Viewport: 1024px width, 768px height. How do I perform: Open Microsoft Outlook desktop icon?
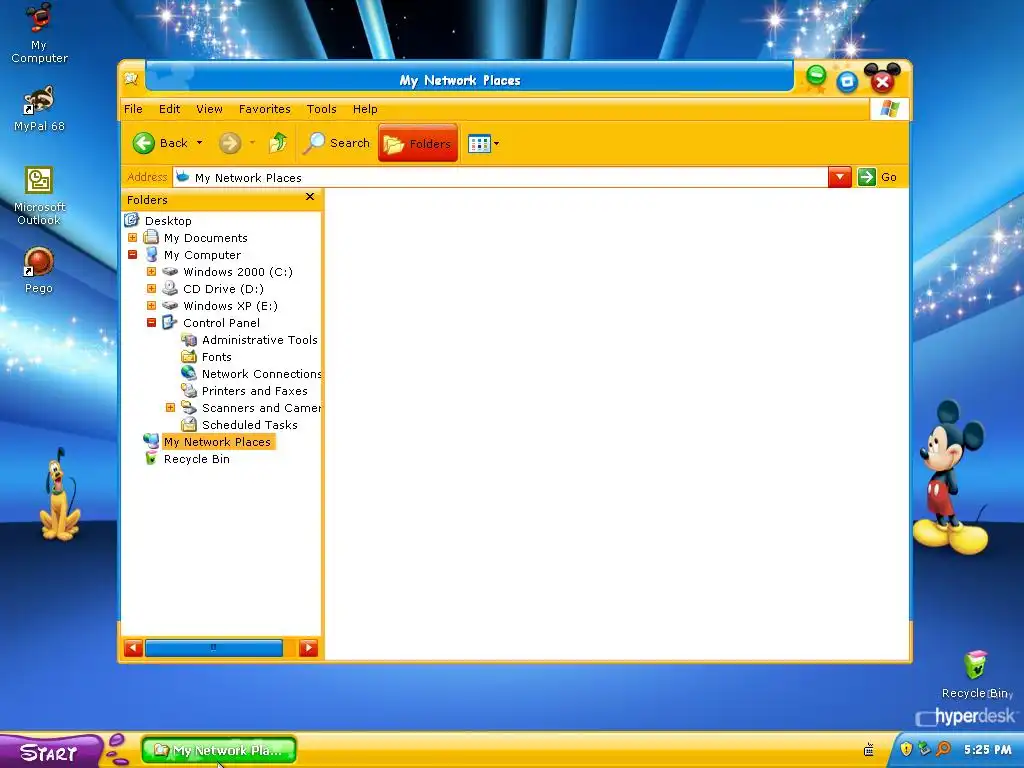[39, 195]
